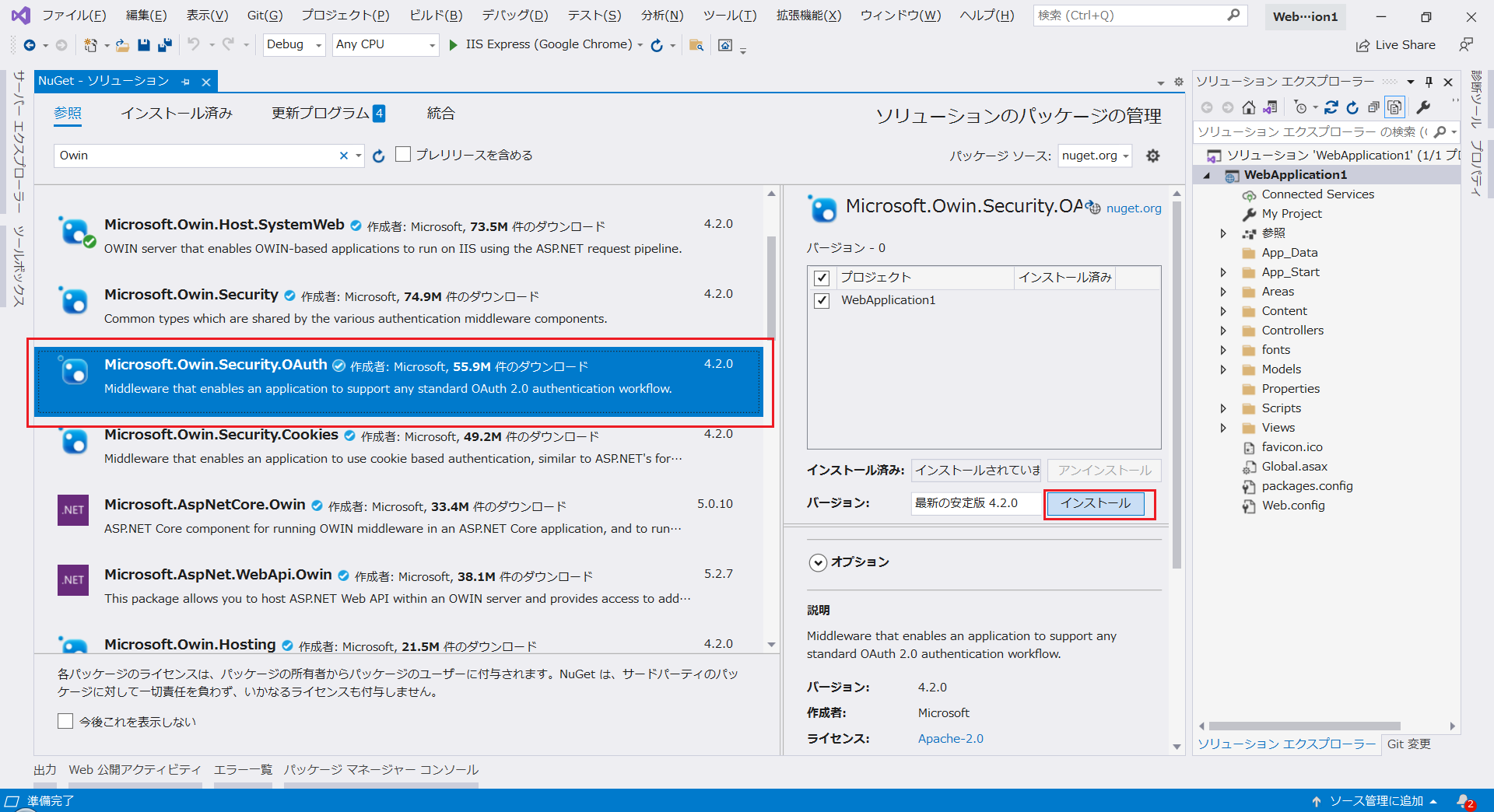
Task: Select the Undo icon on the toolbar
Action: click(194, 44)
